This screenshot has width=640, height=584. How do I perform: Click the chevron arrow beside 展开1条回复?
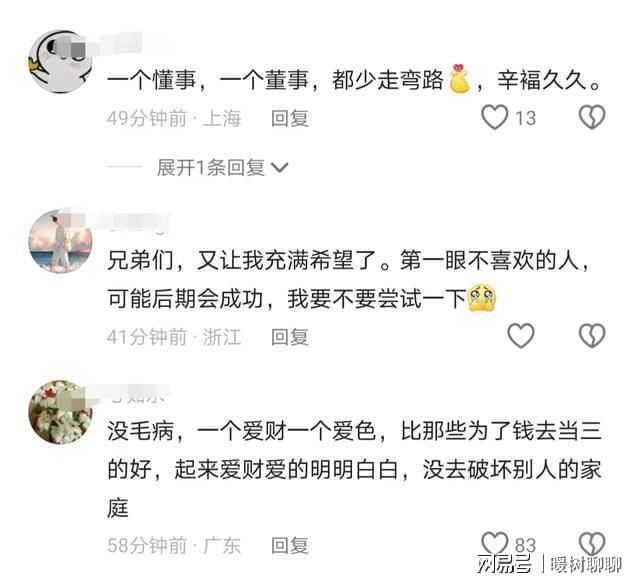coord(280,168)
